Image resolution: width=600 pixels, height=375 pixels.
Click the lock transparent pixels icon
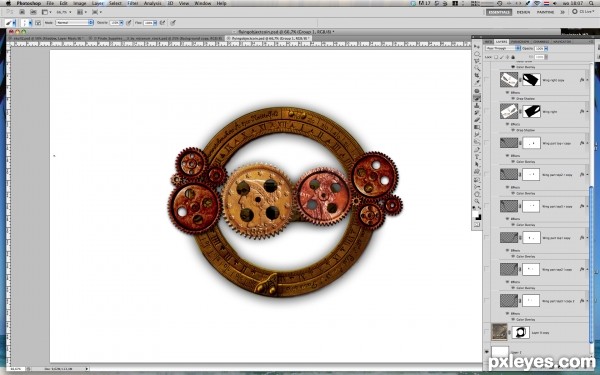496,57
